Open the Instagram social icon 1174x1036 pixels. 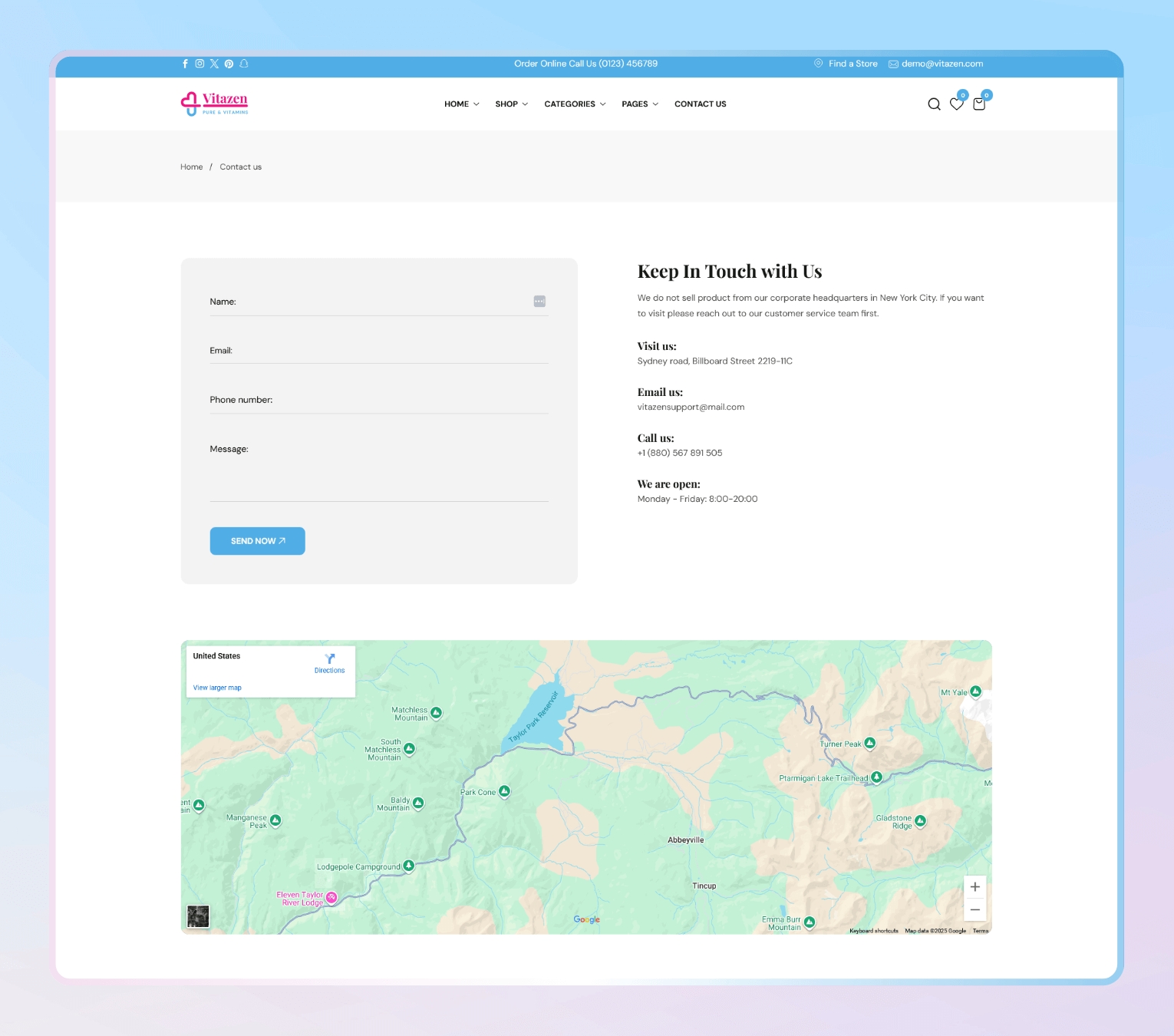click(x=200, y=64)
